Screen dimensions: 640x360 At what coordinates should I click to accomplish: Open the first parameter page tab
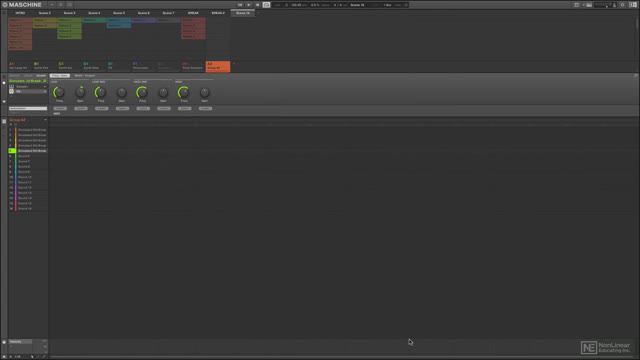60,76
